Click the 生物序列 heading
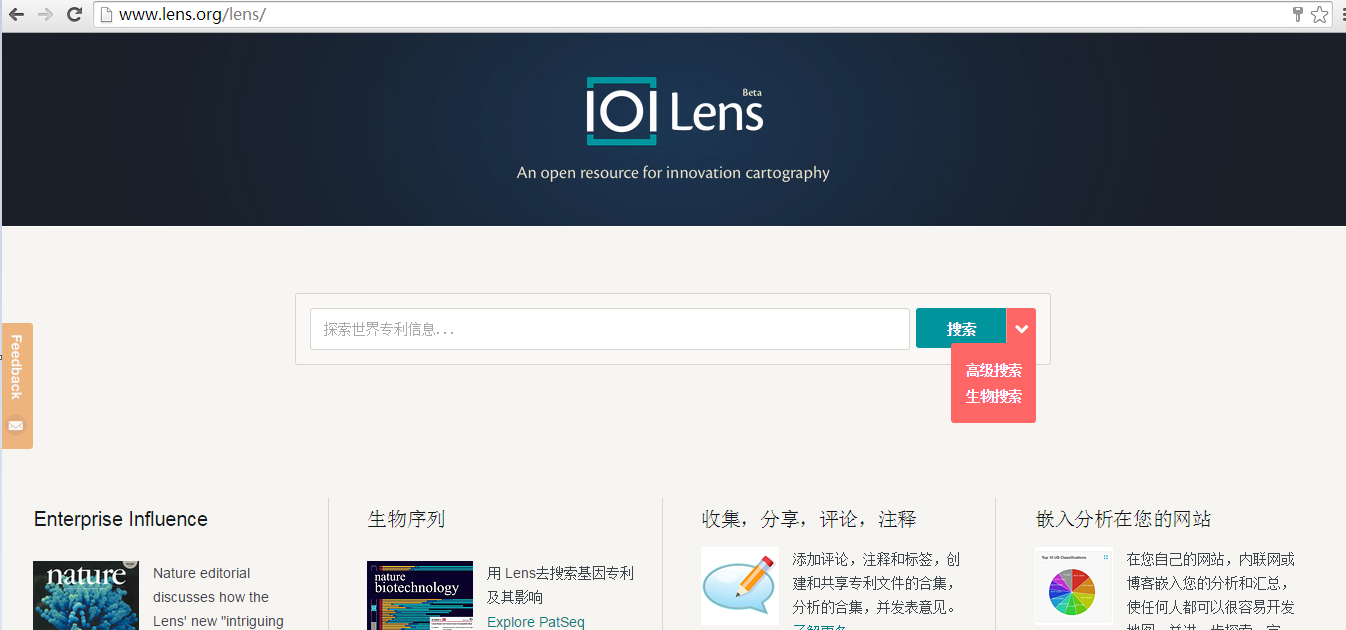 (x=406, y=519)
